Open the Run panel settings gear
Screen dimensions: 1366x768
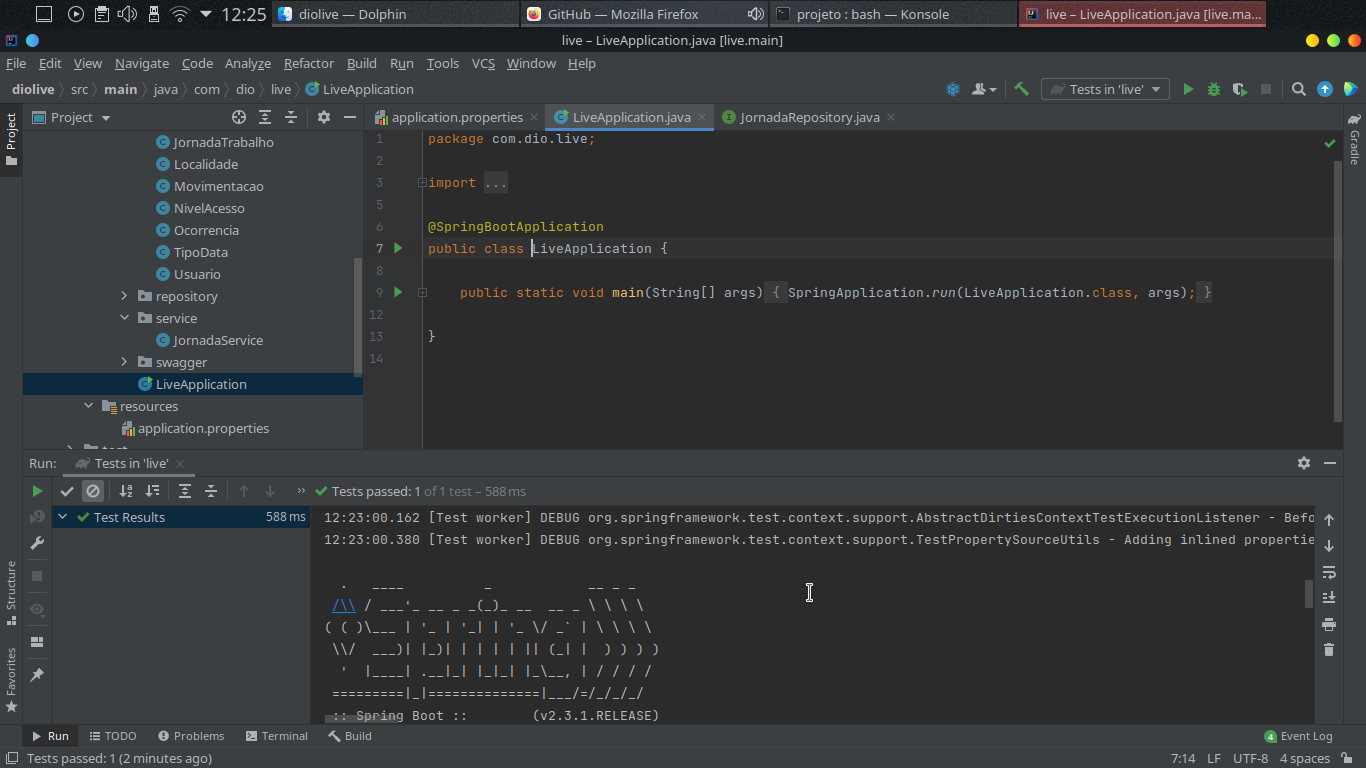pyautogui.click(x=1303, y=463)
